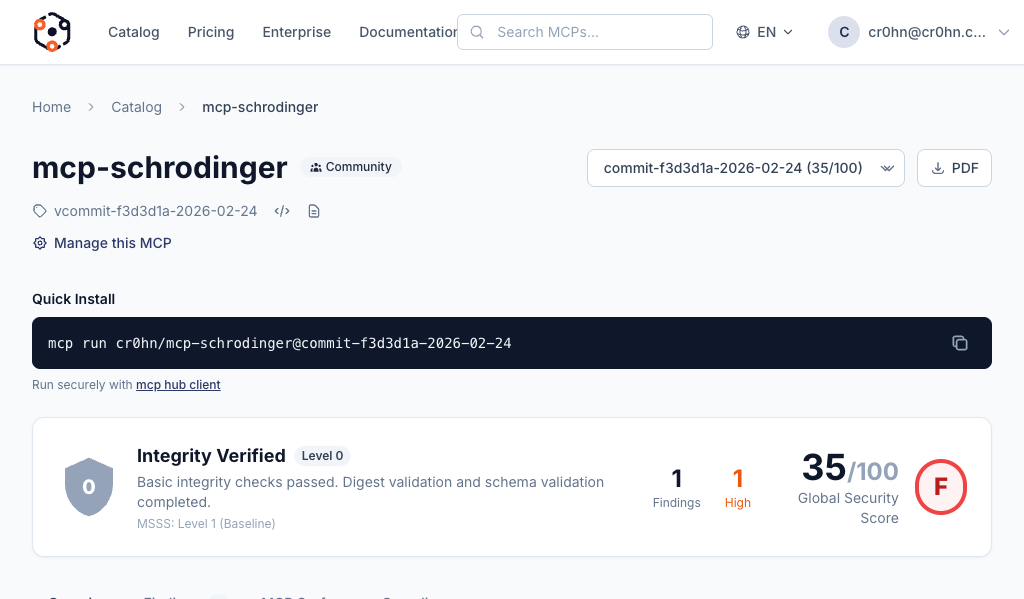Open the Catalog navigation menu item
This screenshot has height=599, width=1024.
134,32
